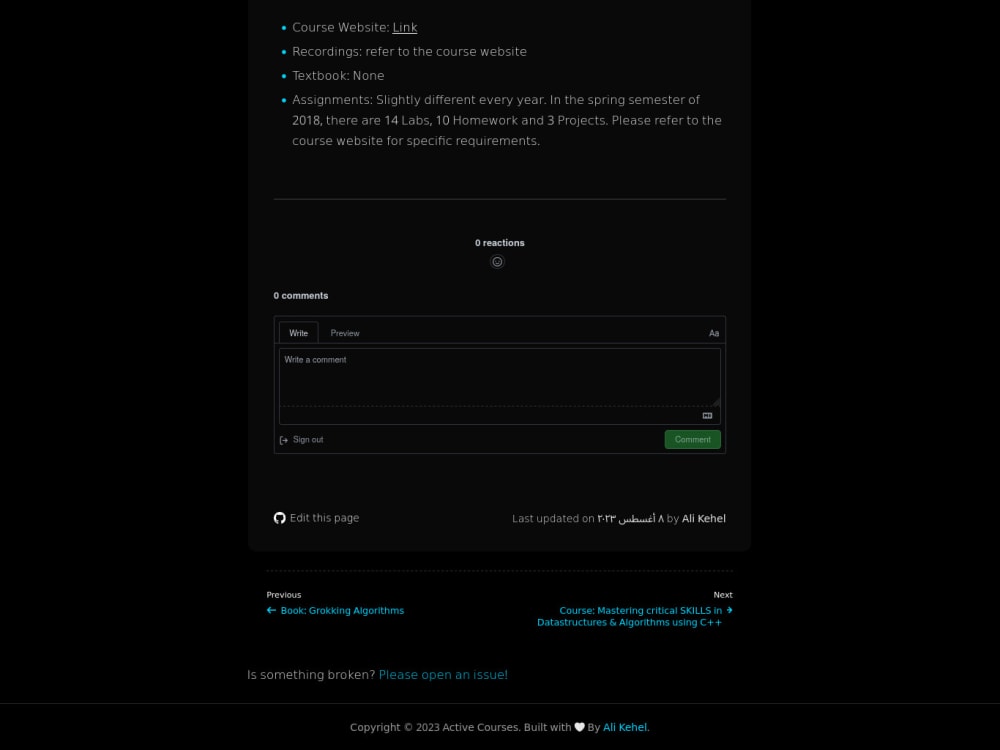Click the left arrow beside Previous link
The image size is (1000, 750).
coord(270,610)
